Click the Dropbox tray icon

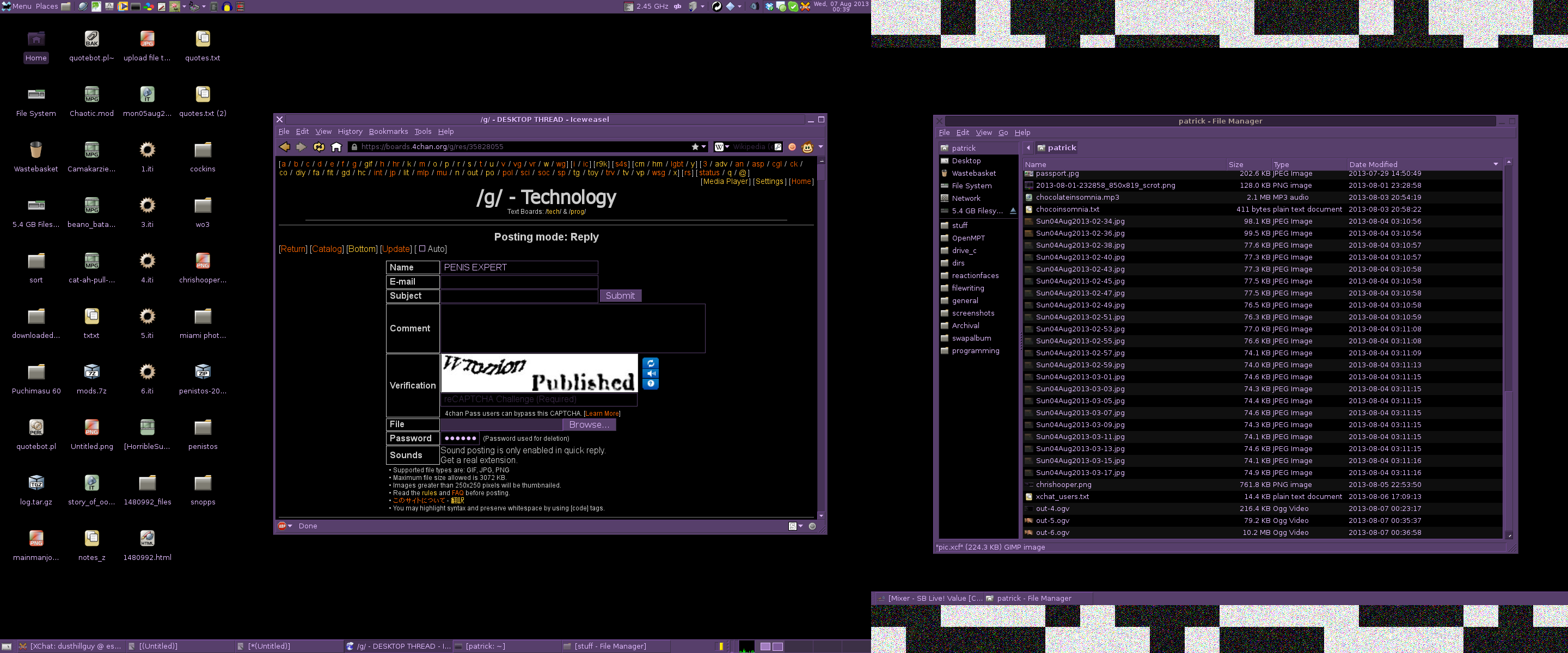tap(769, 6)
